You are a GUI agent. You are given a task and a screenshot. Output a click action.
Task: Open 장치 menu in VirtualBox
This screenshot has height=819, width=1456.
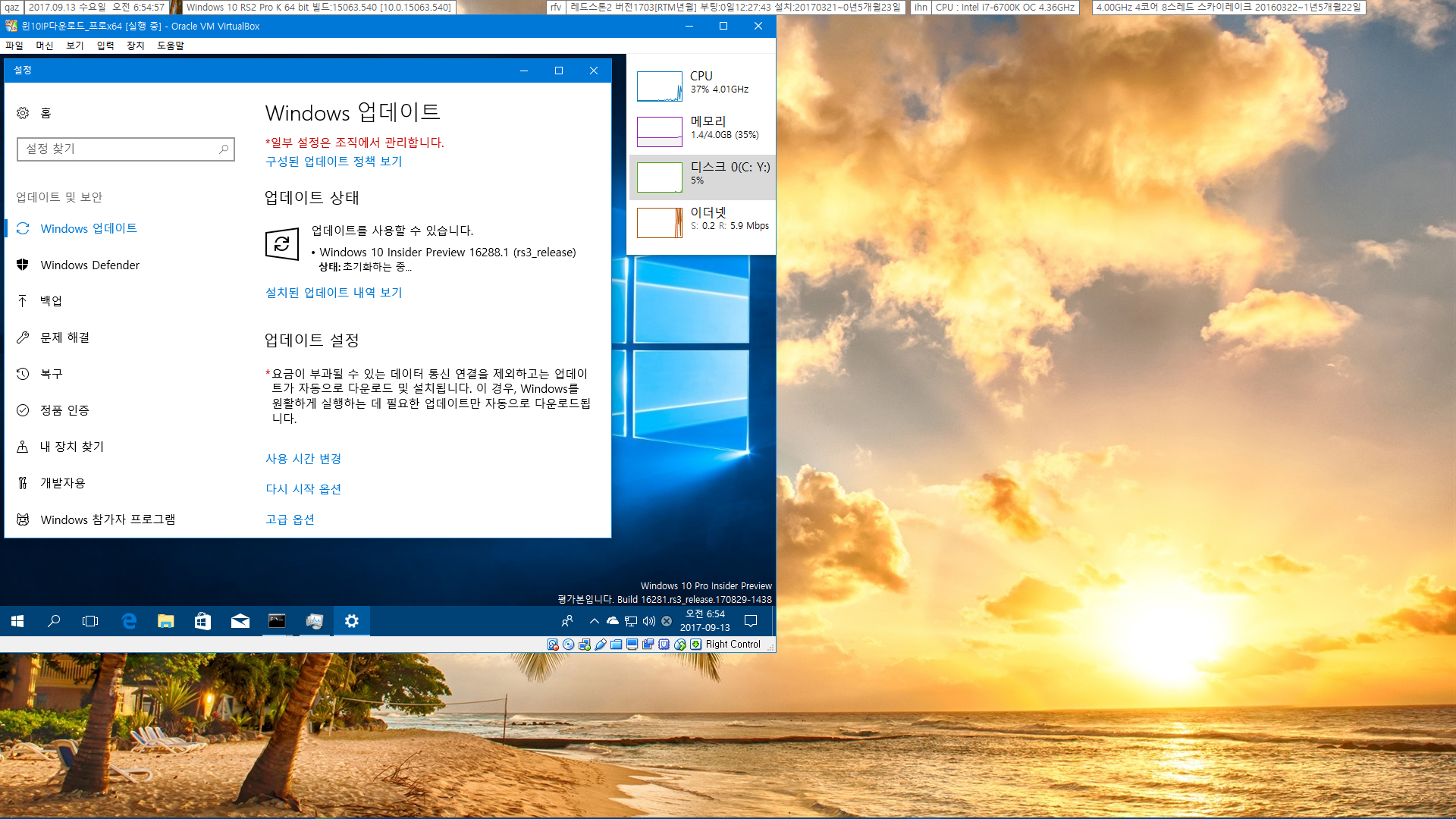pyautogui.click(x=136, y=45)
